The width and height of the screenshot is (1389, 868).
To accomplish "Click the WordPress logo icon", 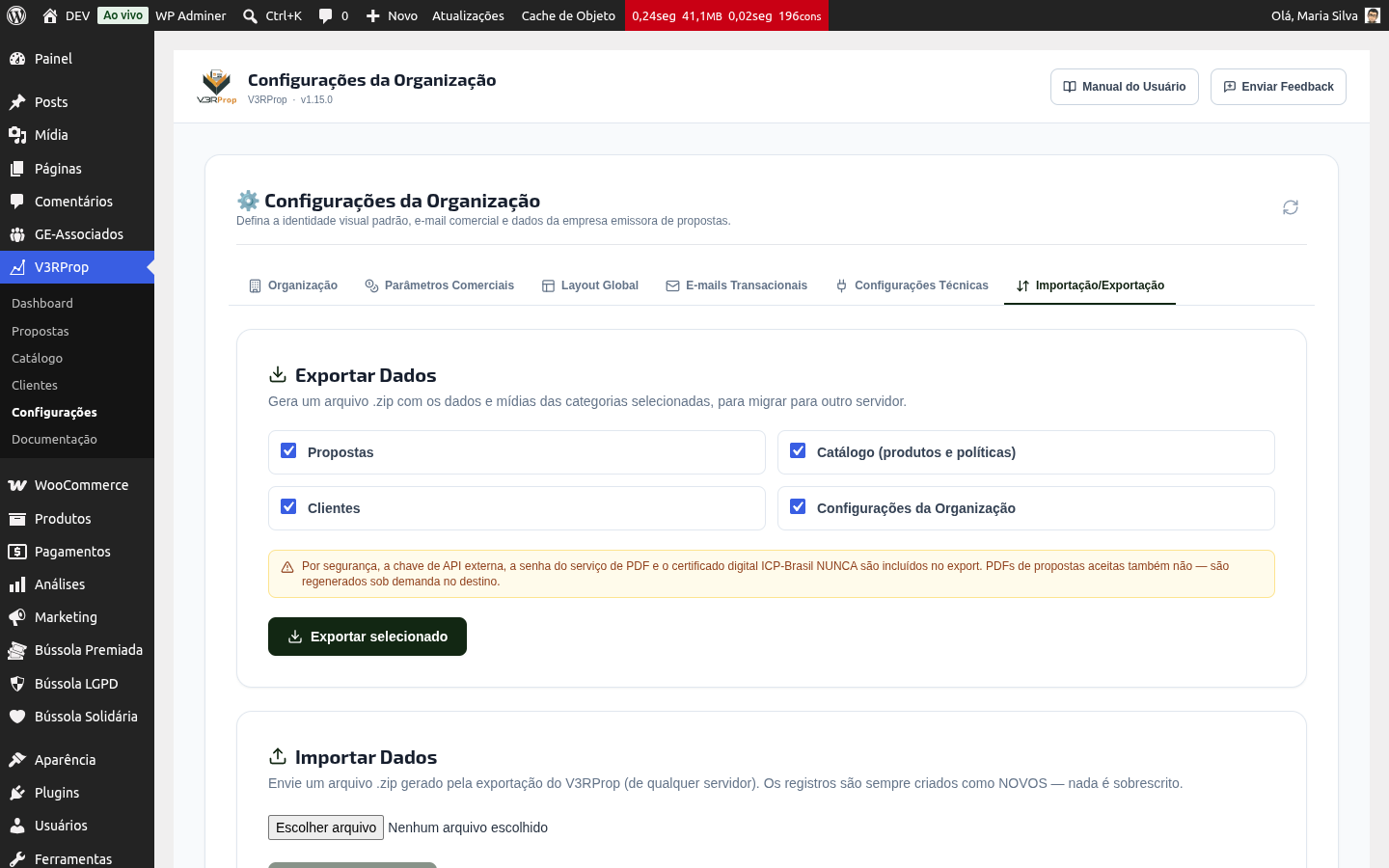I will [15, 15].
